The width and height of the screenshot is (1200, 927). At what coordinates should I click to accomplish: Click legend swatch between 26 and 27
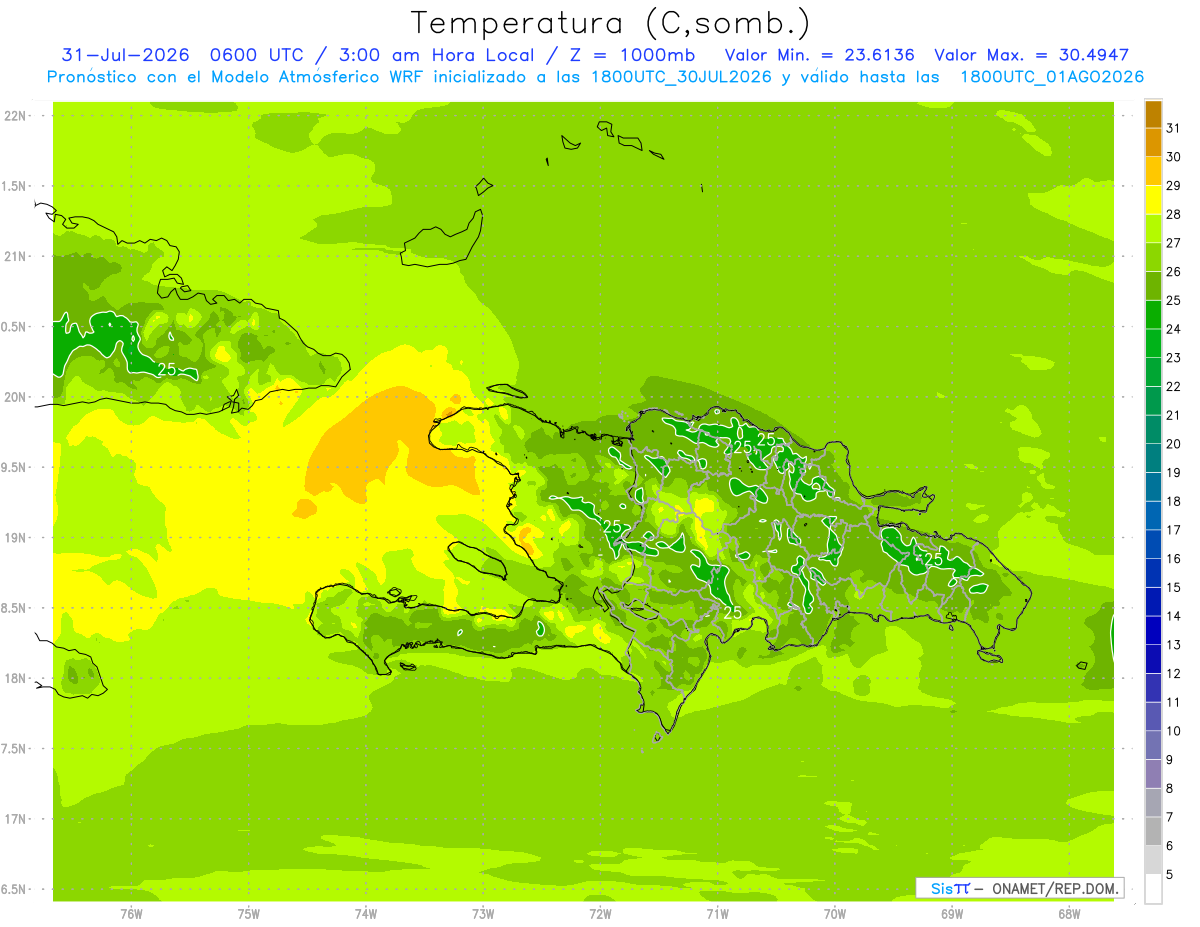(x=1153, y=257)
